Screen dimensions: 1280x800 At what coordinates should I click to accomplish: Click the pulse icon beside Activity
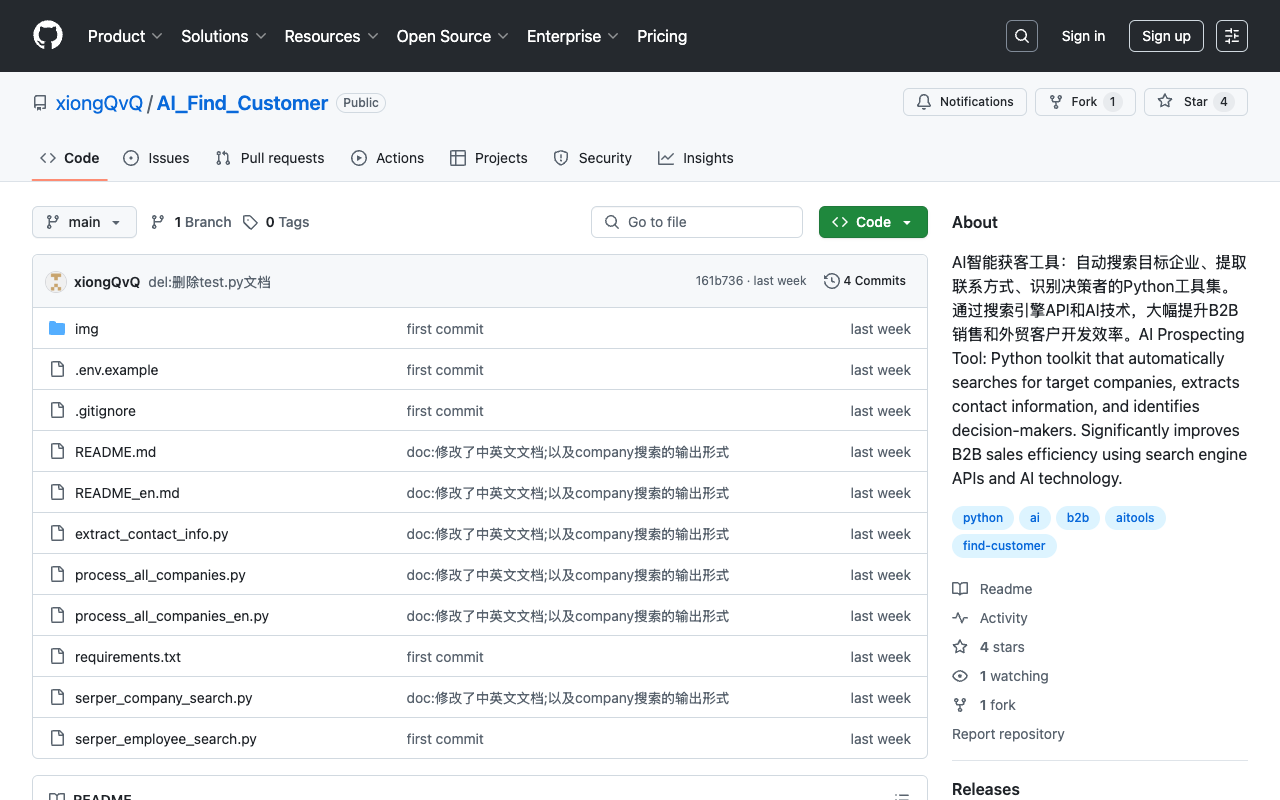tap(960, 618)
